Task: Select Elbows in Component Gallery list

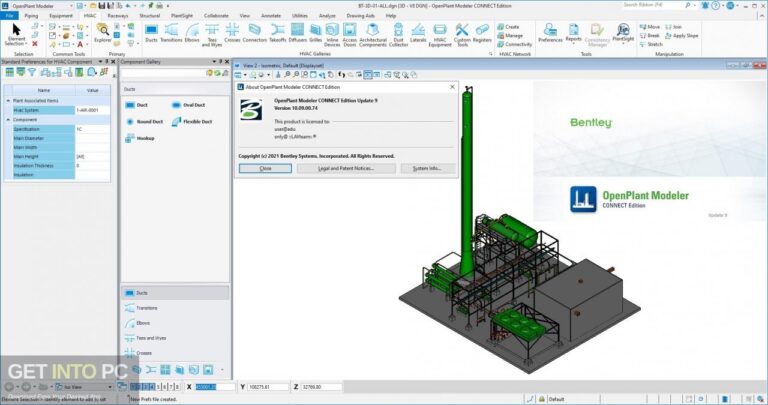Action: click(x=175, y=323)
